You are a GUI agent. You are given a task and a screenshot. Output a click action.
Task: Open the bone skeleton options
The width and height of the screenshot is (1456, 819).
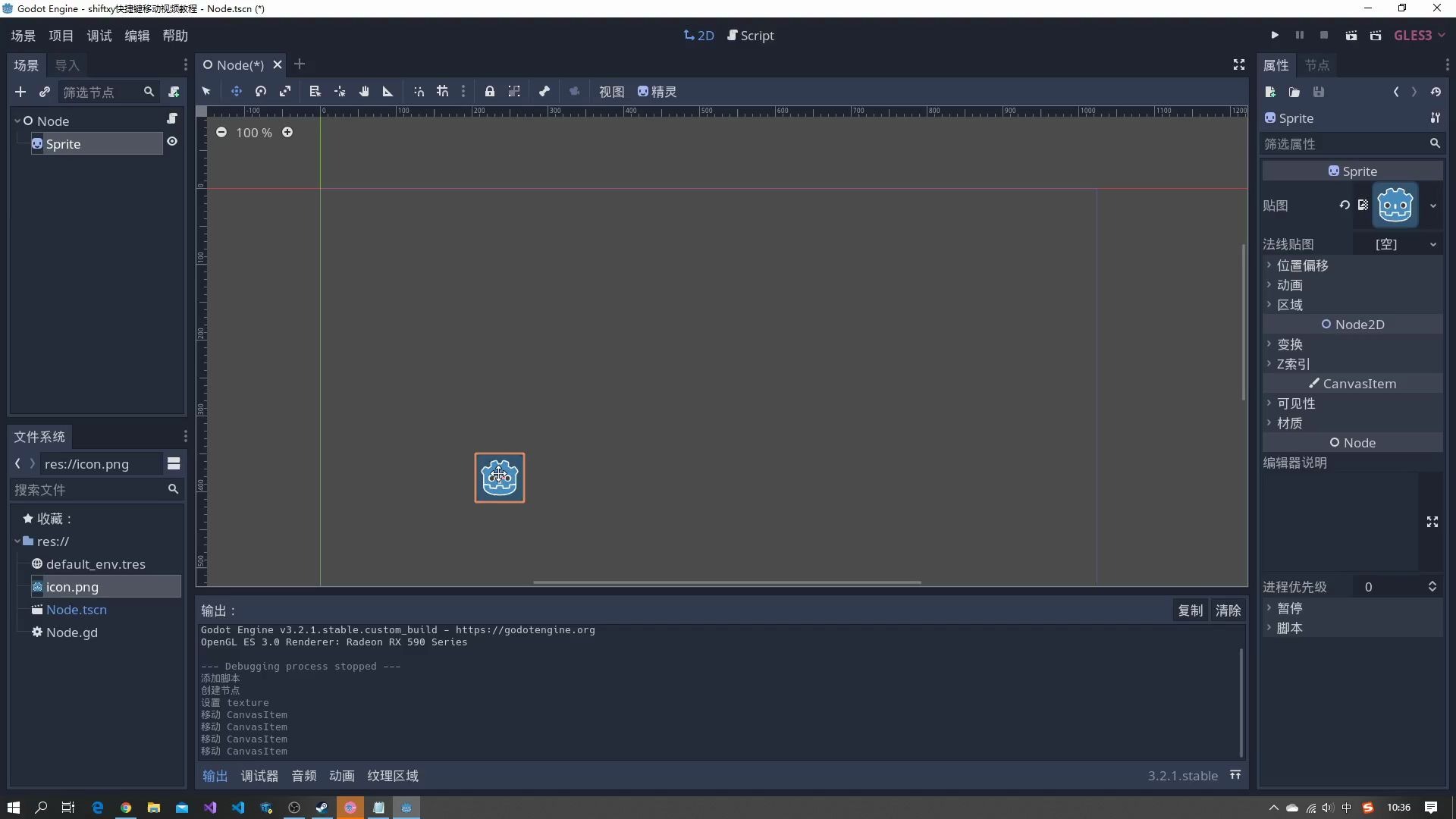[544, 92]
